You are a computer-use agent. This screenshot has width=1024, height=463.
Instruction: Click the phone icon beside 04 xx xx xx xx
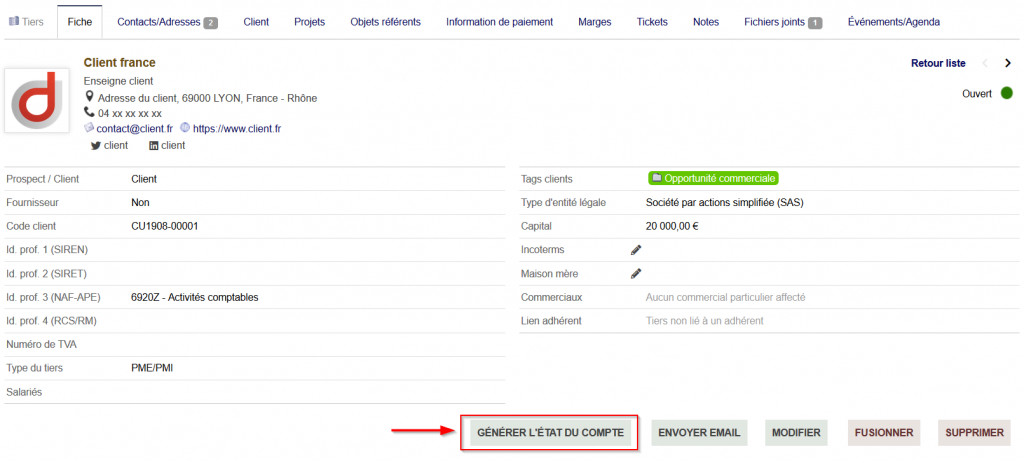point(89,112)
